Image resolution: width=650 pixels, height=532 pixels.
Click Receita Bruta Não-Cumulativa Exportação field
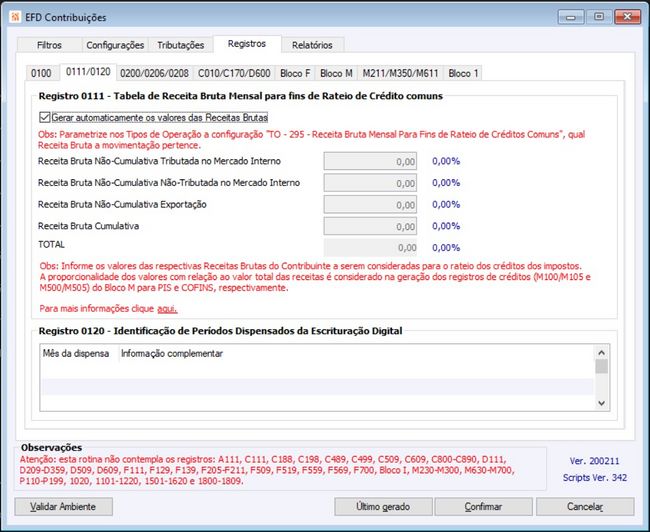pyautogui.click(x=370, y=204)
